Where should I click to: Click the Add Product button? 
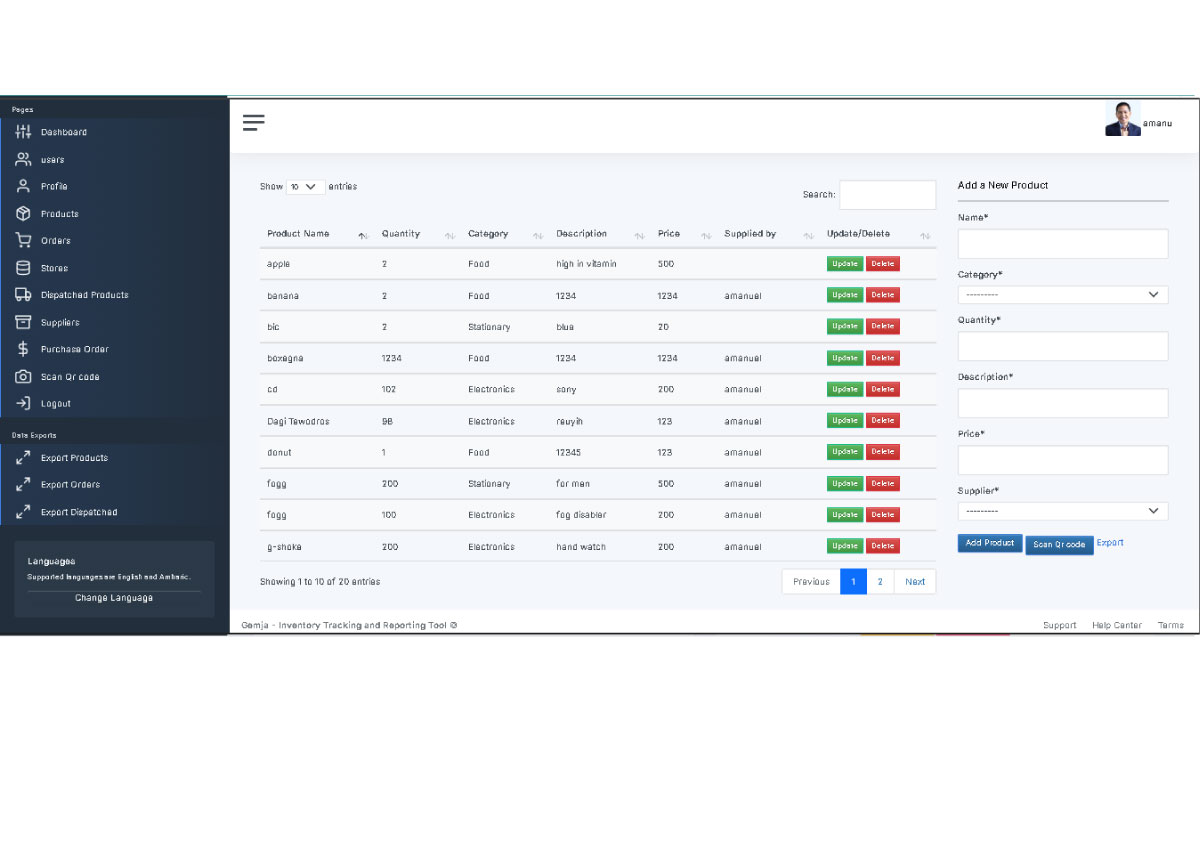(x=989, y=543)
